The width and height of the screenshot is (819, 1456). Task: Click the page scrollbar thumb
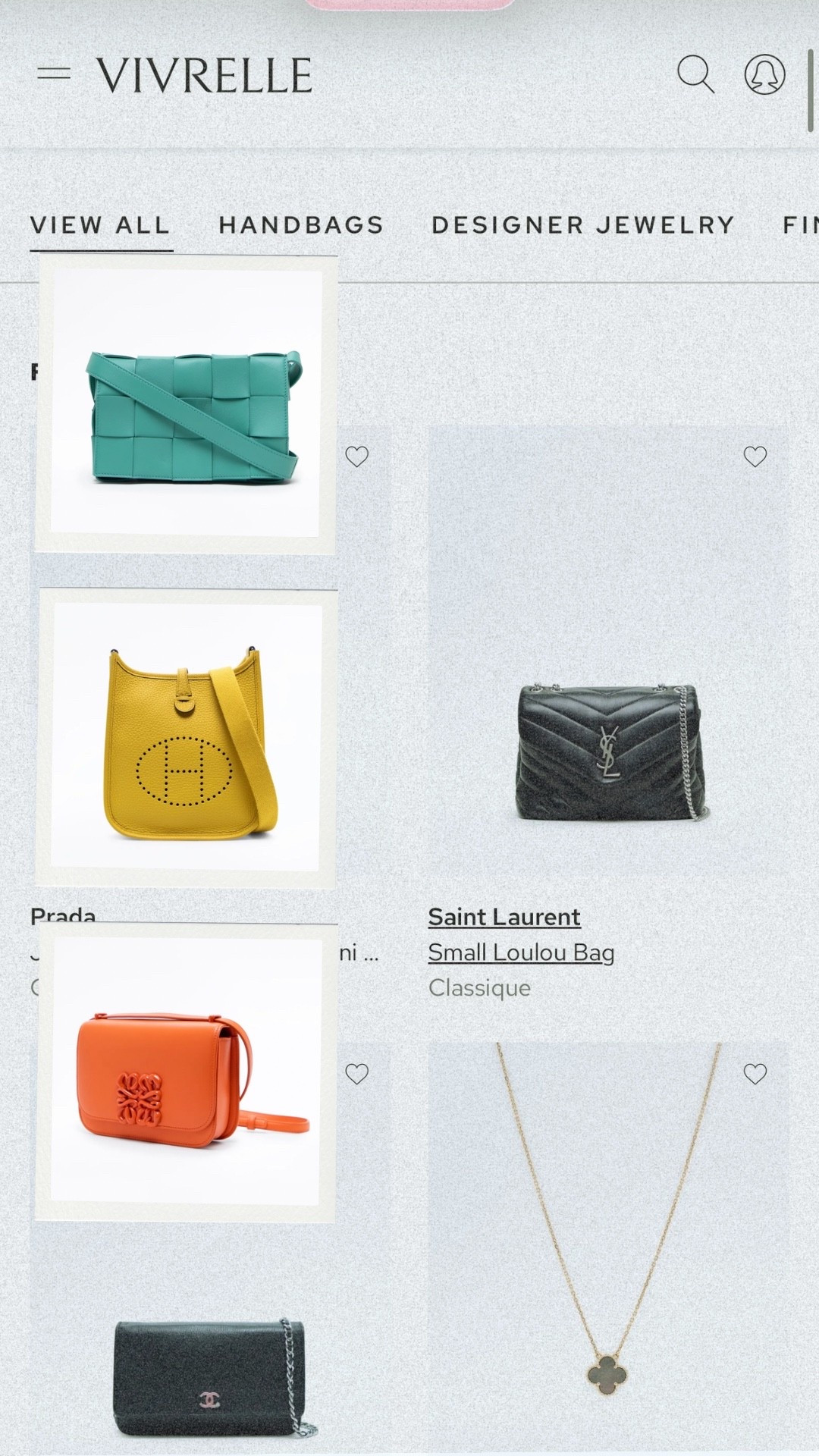click(x=811, y=93)
